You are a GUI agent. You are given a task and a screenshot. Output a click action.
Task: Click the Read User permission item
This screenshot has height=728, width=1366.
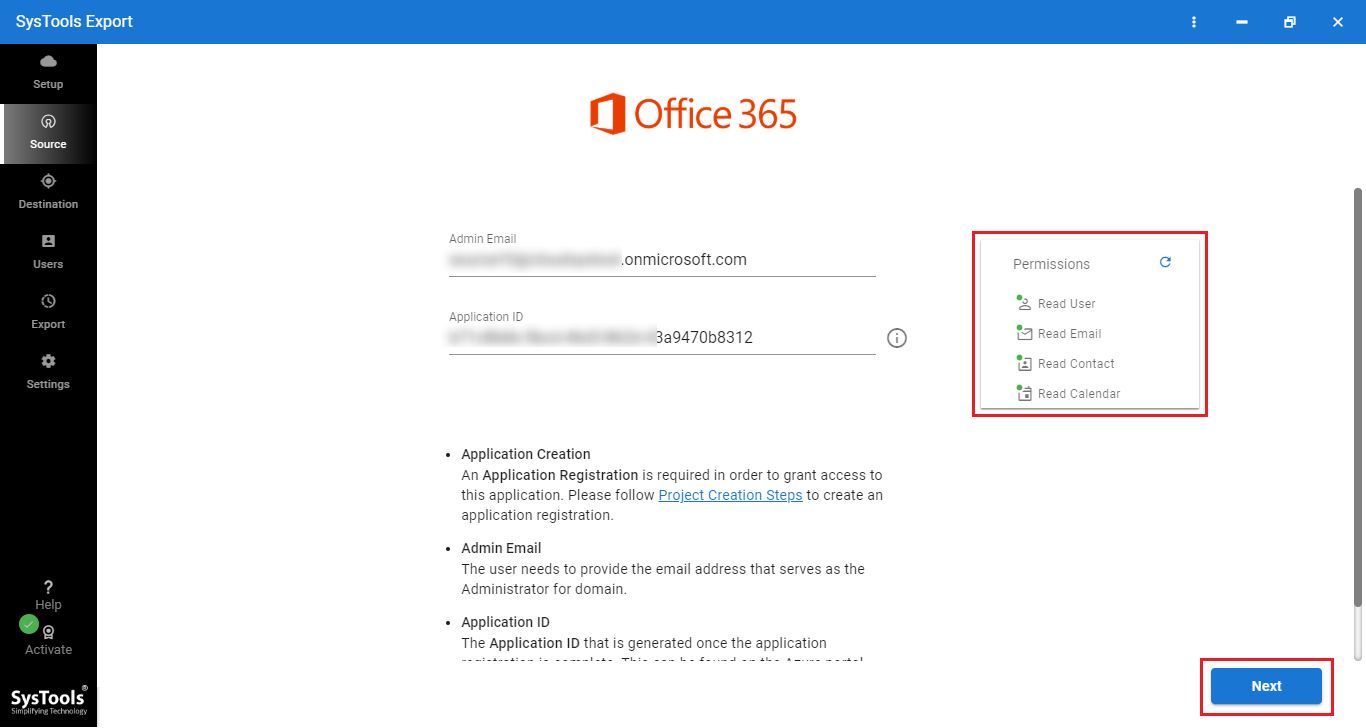click(x=1066, y=304)
